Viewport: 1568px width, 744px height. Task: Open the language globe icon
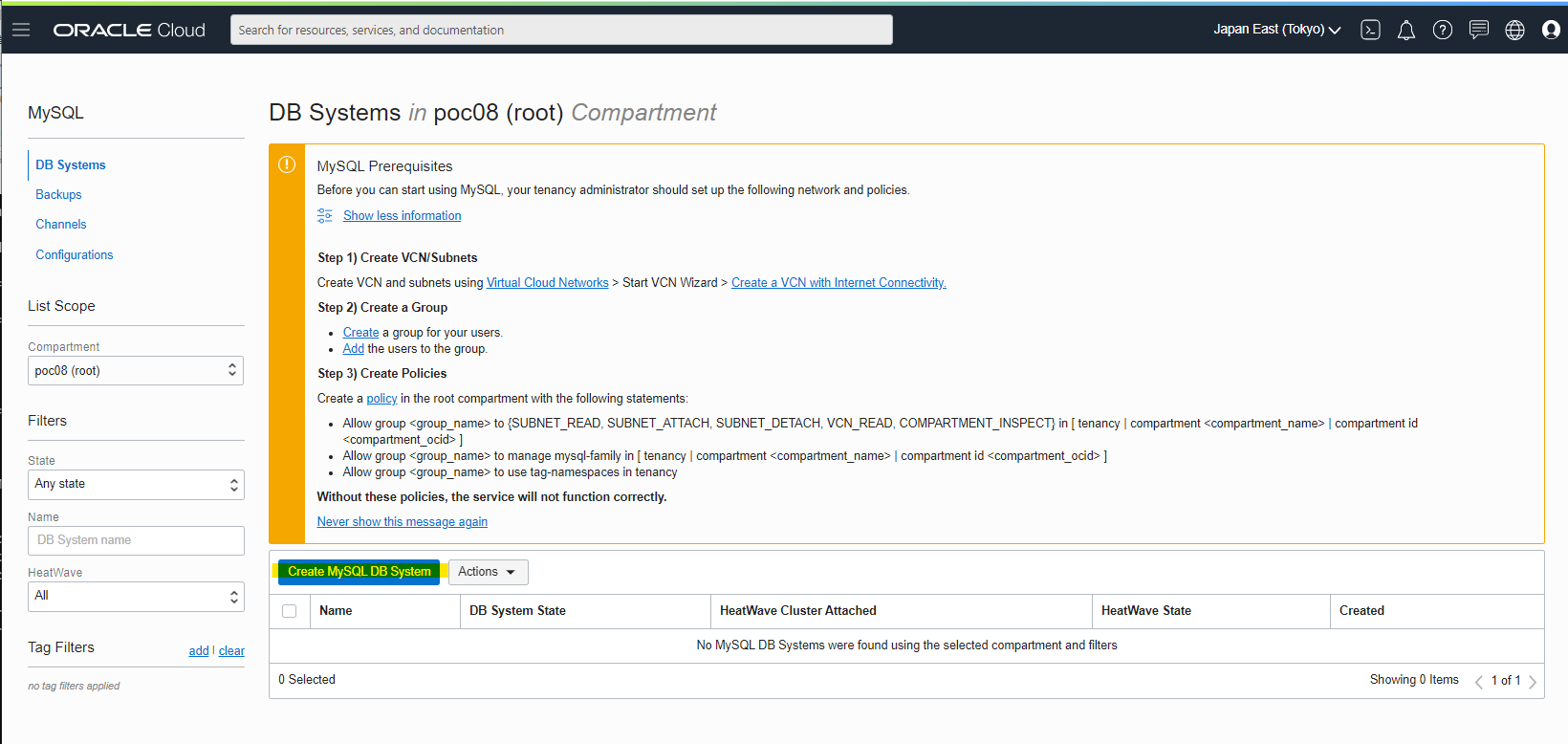(x=1515, y=30)
